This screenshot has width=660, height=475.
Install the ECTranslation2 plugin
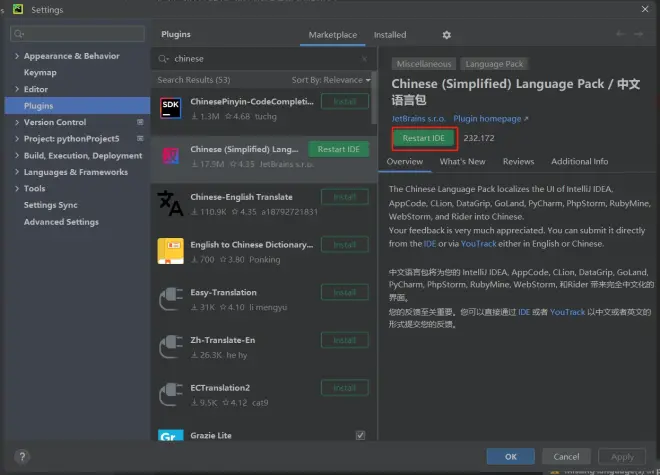point(345,388)
